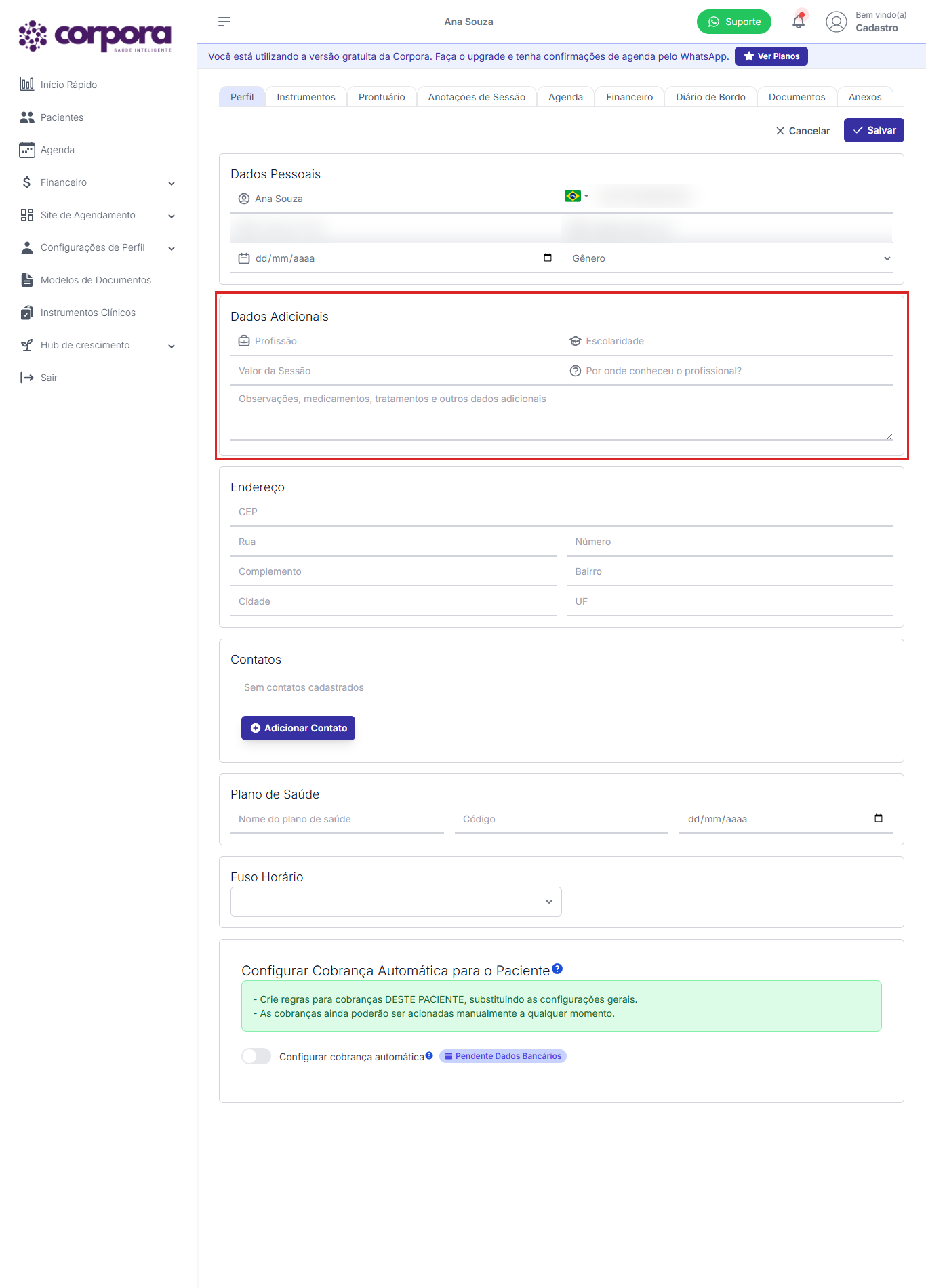Open the Financeiro tab

coord(629,97)
